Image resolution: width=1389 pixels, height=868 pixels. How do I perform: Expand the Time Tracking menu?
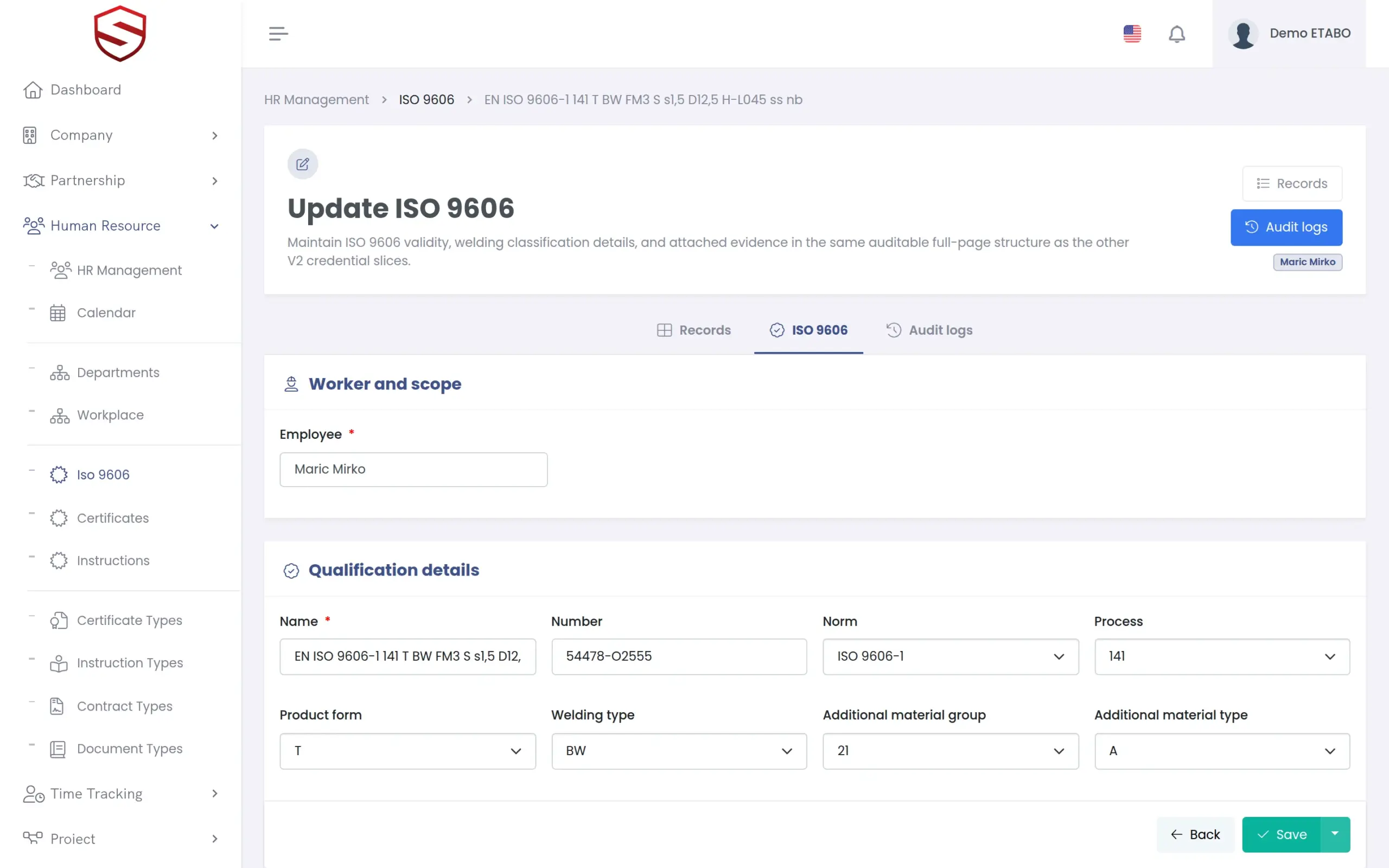[120, 793]
